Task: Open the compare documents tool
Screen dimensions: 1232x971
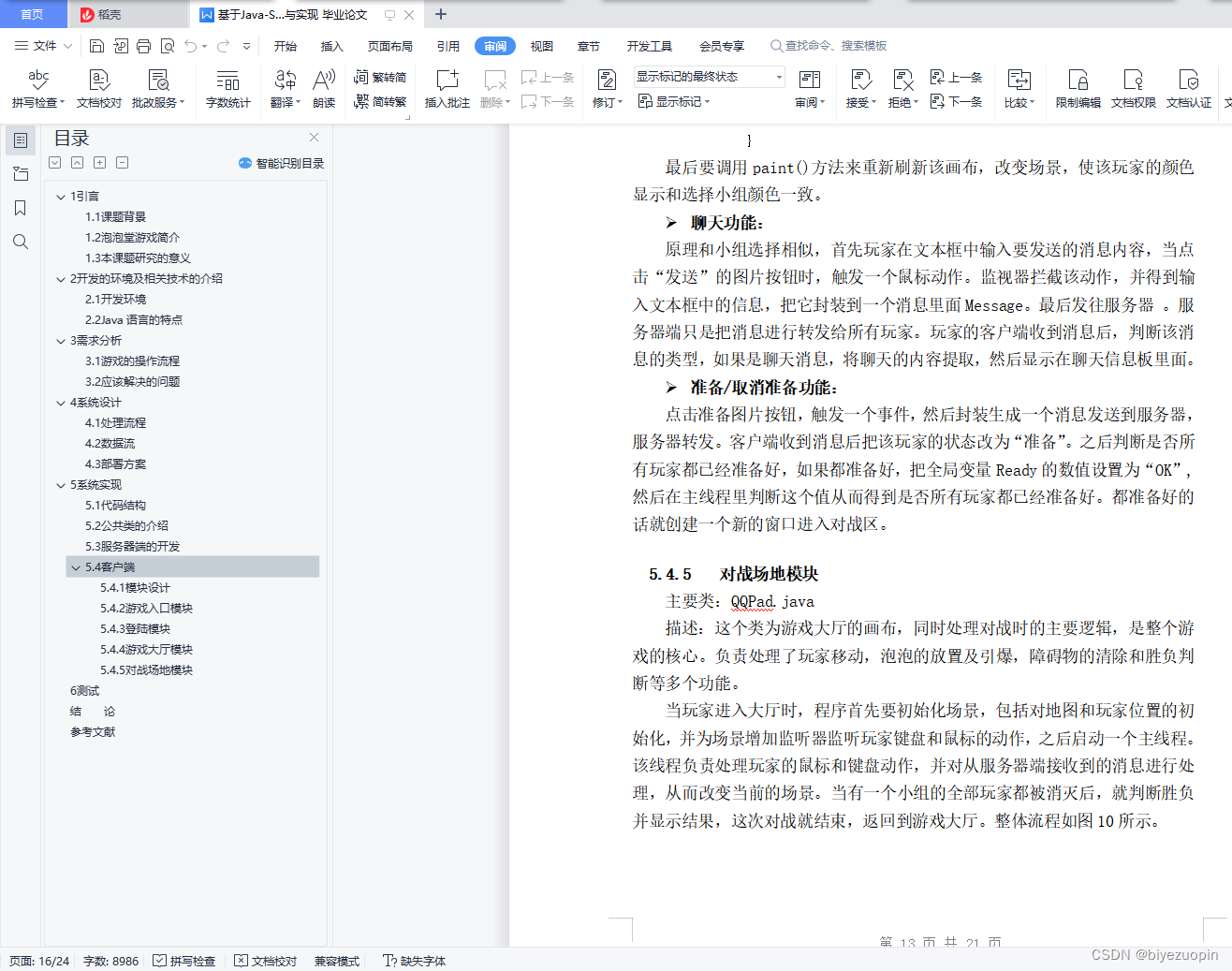Action: 1019,89
